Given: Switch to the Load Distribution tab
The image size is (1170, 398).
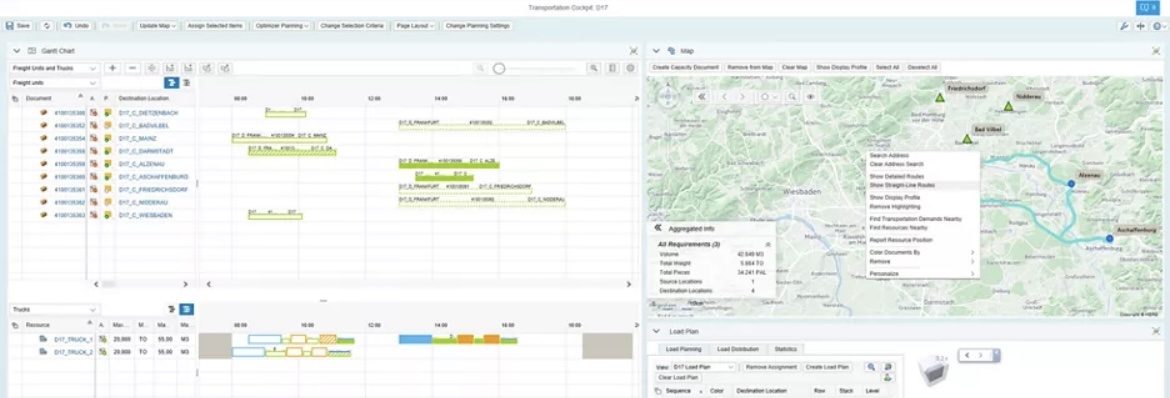Looking at the screenshot, I should pyautogui.click(x=737, y=349).
